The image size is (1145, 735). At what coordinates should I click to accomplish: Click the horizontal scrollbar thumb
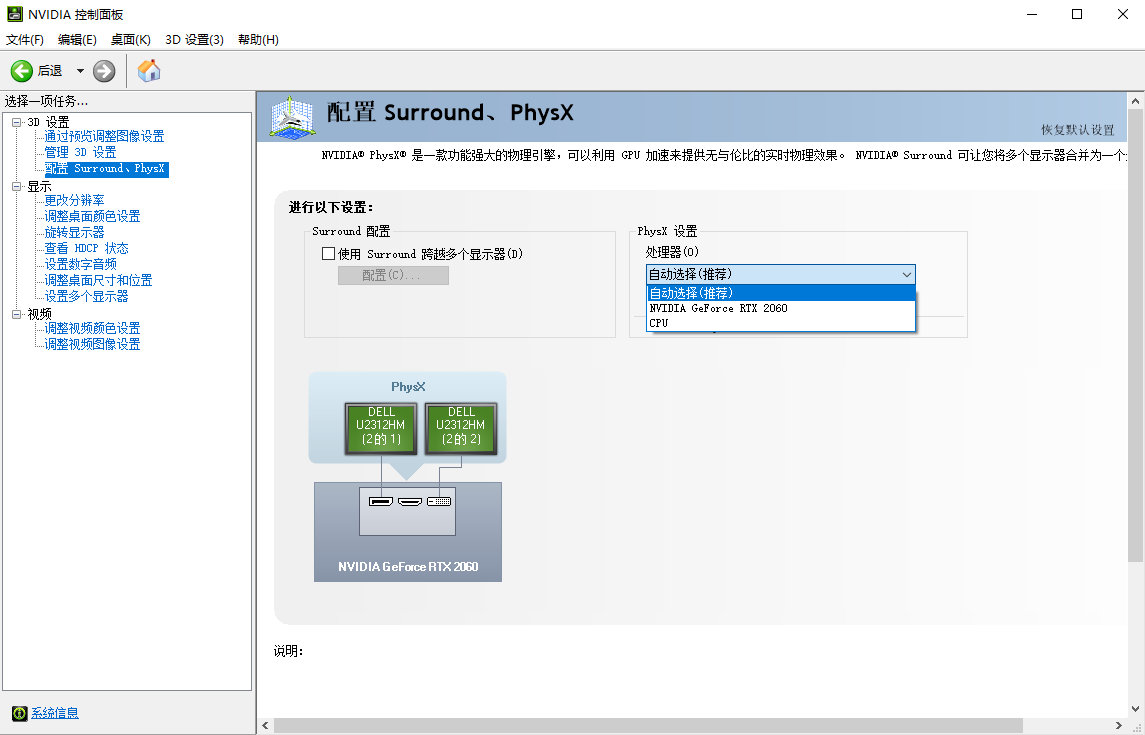[x=648, y=726]
